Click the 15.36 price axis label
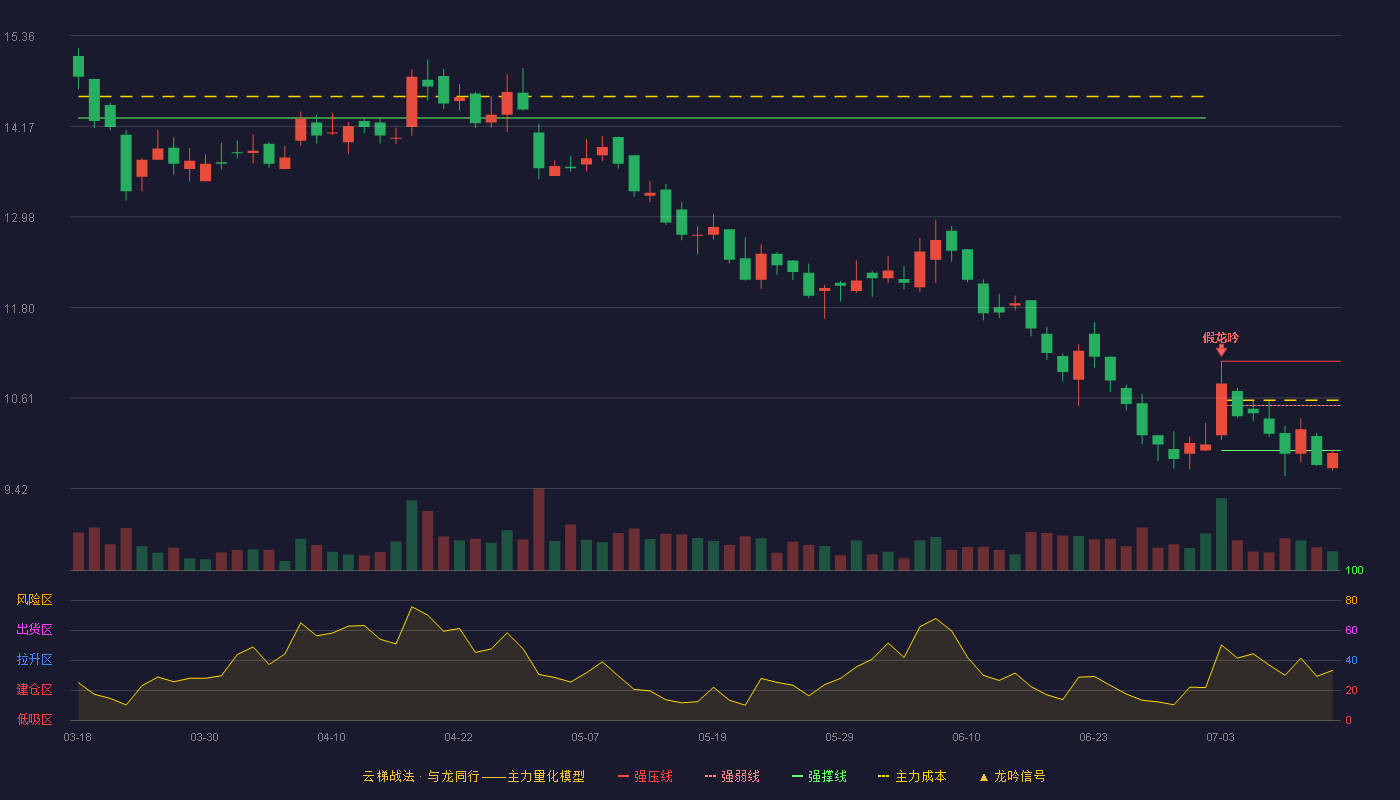Screen dimensions: 1400x800 tap(19, 37)
